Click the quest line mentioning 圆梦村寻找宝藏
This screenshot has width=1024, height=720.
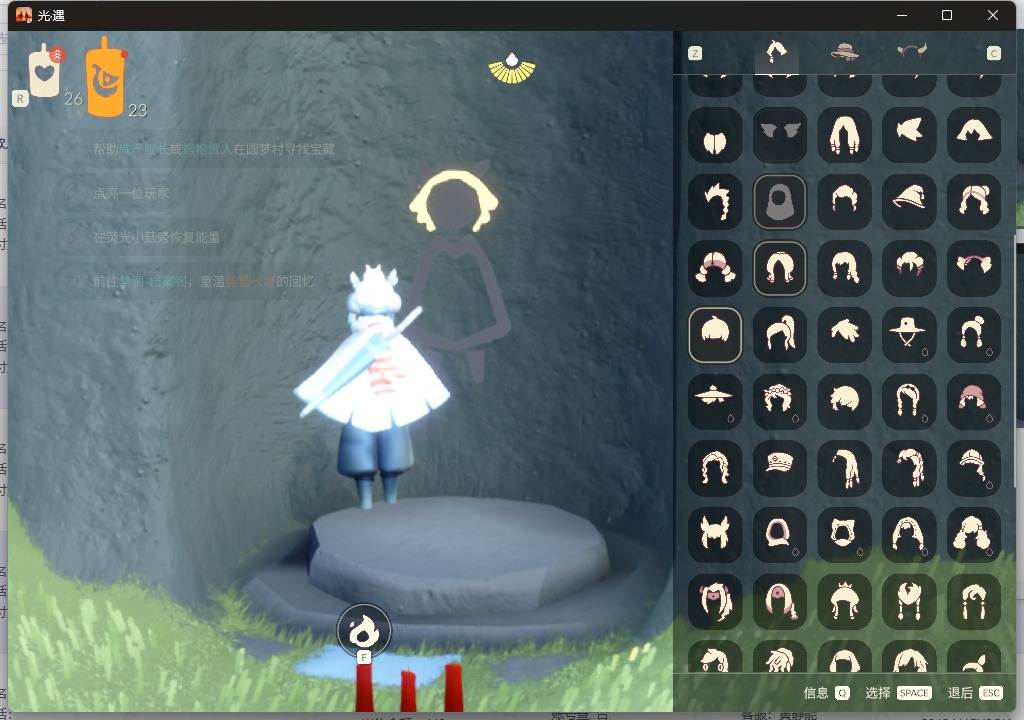click(214, 149)
